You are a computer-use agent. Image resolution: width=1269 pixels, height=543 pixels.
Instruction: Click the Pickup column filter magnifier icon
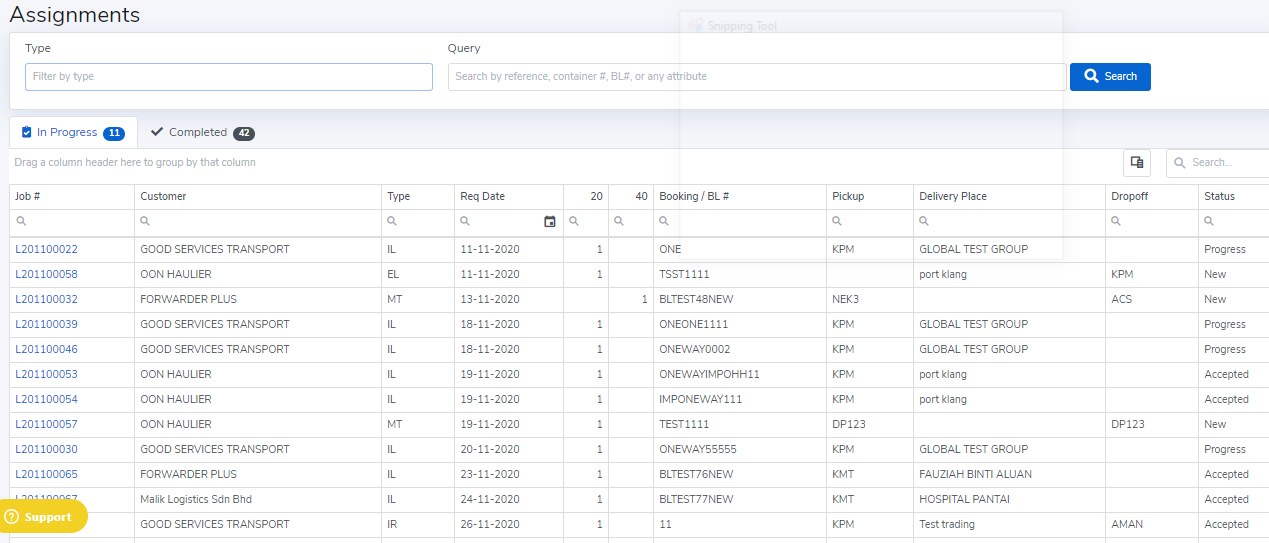pos(838,222)
